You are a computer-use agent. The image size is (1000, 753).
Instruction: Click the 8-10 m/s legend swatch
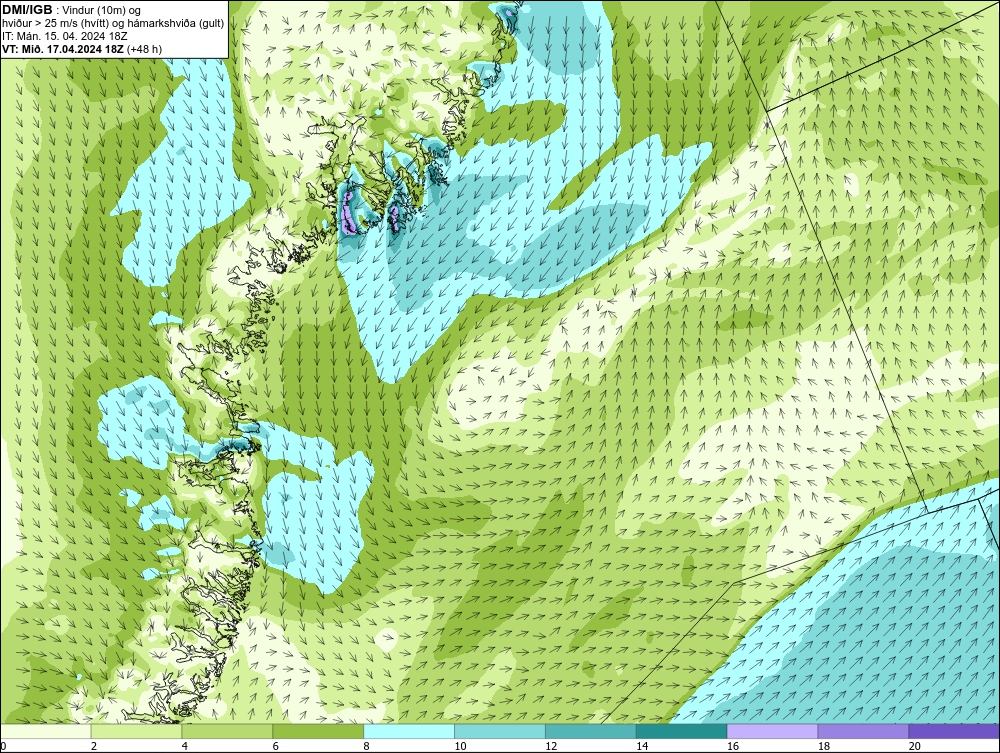(409, 731)
